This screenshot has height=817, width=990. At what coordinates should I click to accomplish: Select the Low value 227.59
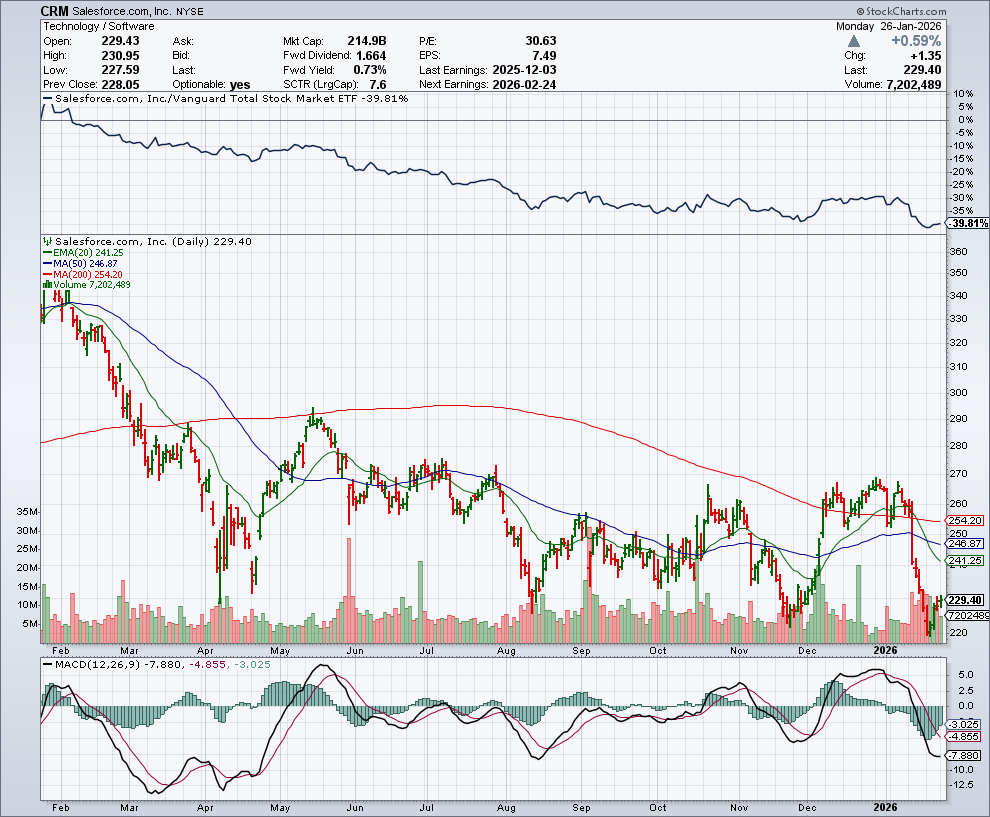pos(121,69)
